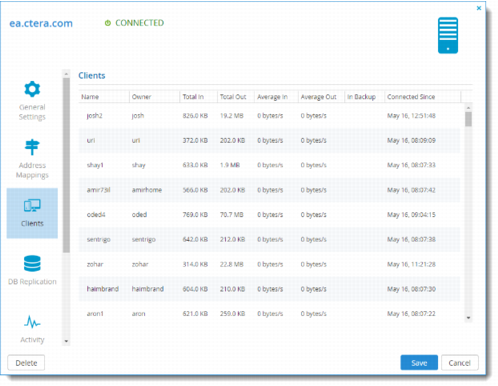Image resolution: width=498 pixels, height=386 pixels.
Task: Click the owner cell 'josh'
Action: (138, 116)
